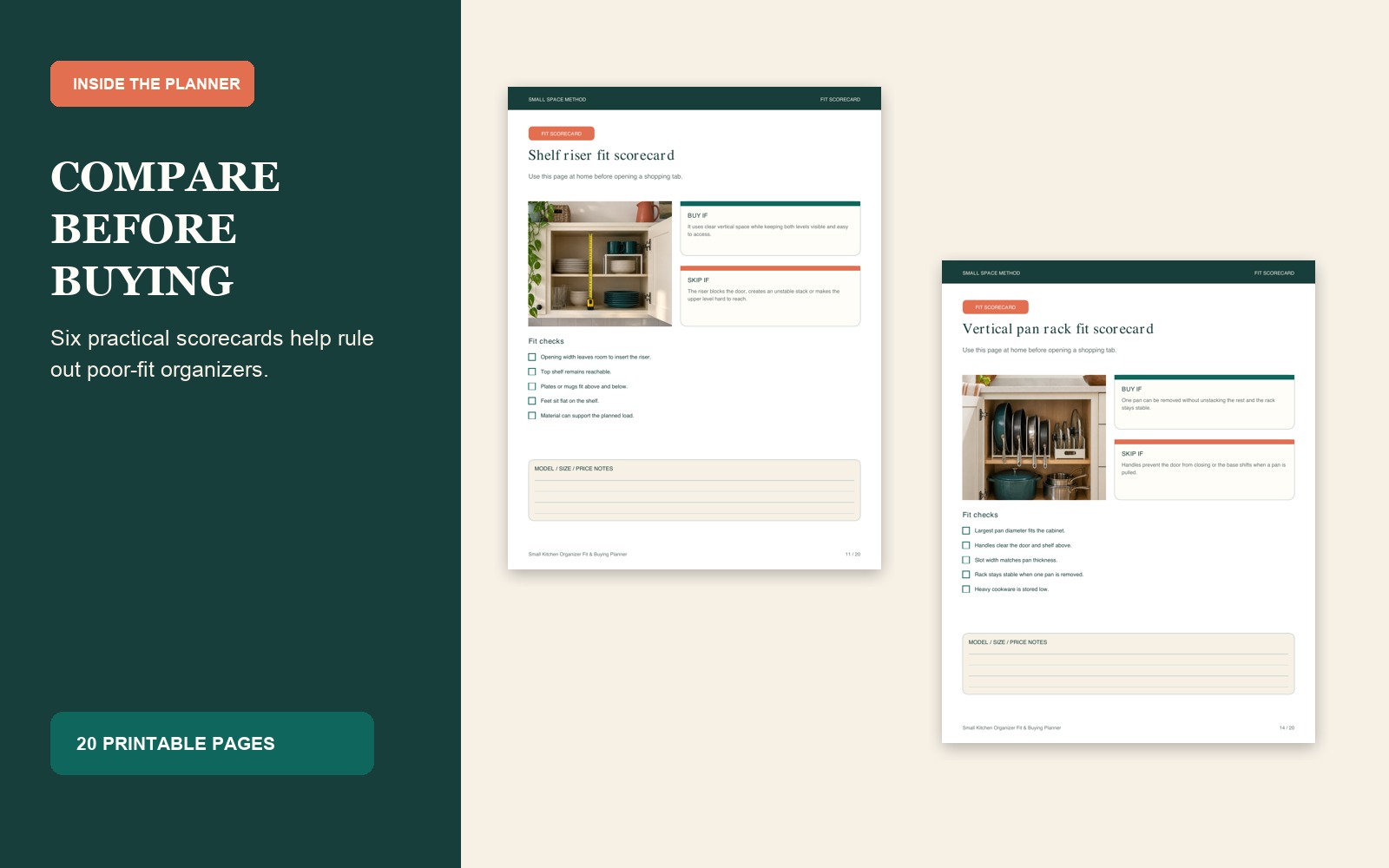This screenshot has height=868, width=1389.
Task: Click the Skip If card on pan rack page
Action: click(x=1204, y=470)
